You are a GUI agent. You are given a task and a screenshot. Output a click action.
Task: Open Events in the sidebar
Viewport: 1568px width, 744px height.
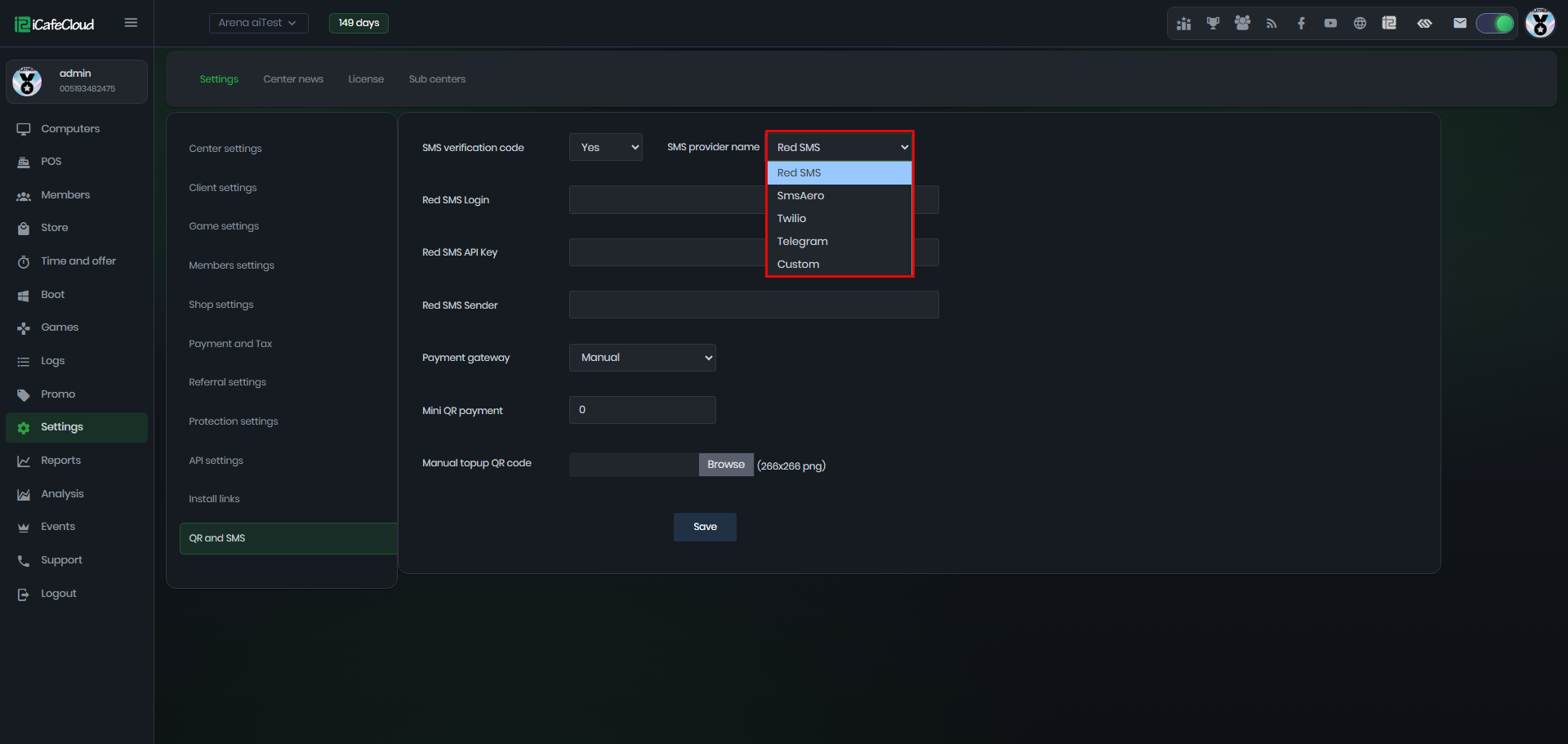pyautogui.click(x=77, y=527)
